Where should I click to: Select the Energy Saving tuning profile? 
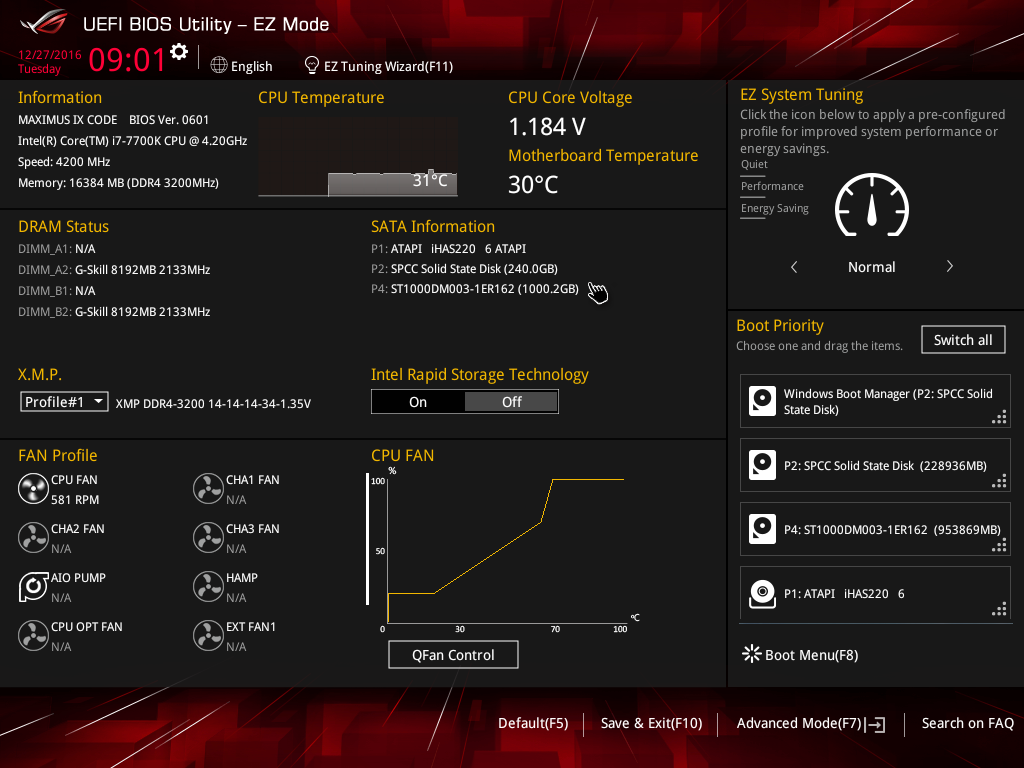pyautogui.click(x=775, y=209)
